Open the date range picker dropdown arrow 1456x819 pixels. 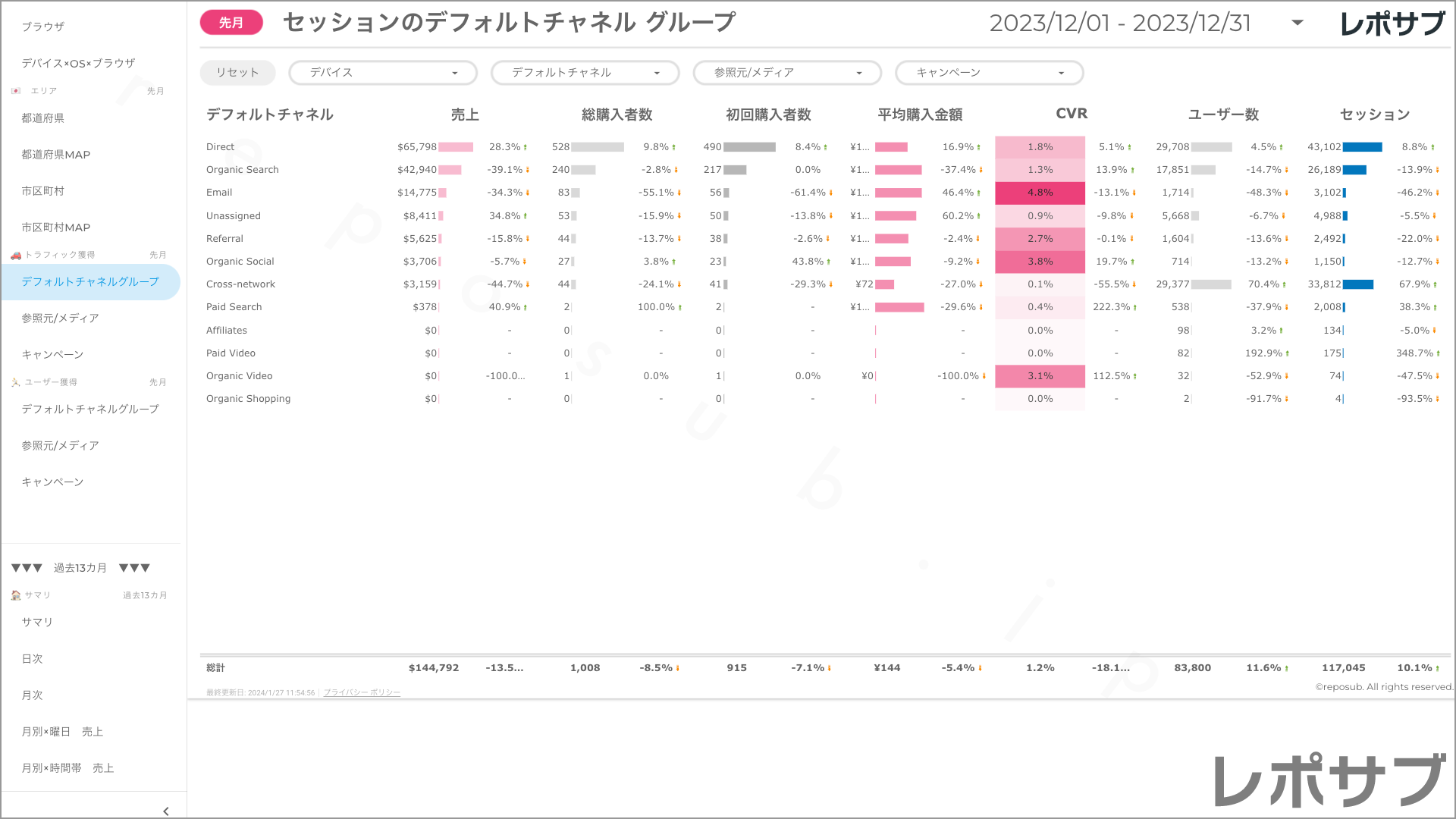[1298, 23]
